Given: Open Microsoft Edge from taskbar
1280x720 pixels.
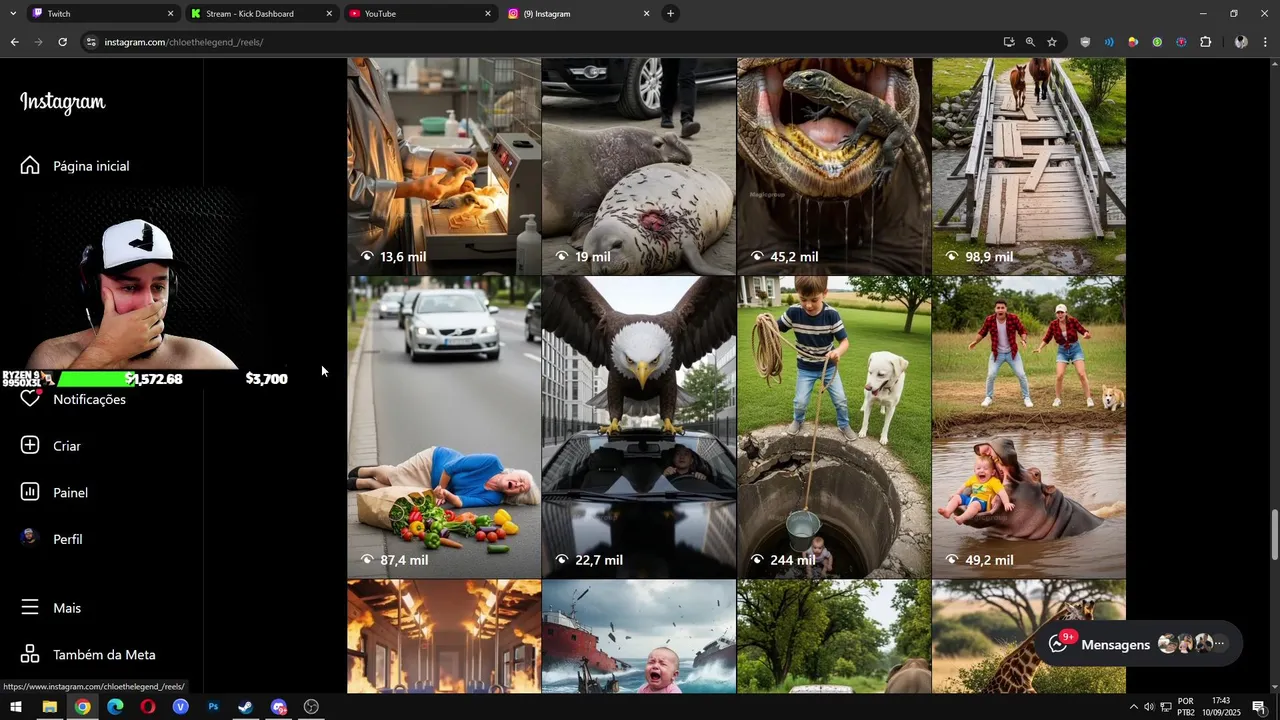Looking at the screenshot, I should [115, 707].
